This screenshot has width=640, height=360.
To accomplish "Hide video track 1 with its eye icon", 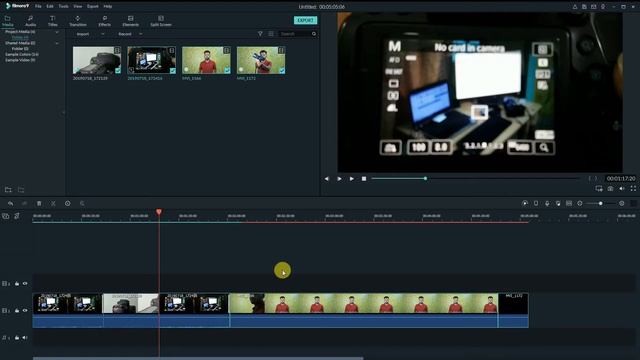I will click(x=25, y=311).
